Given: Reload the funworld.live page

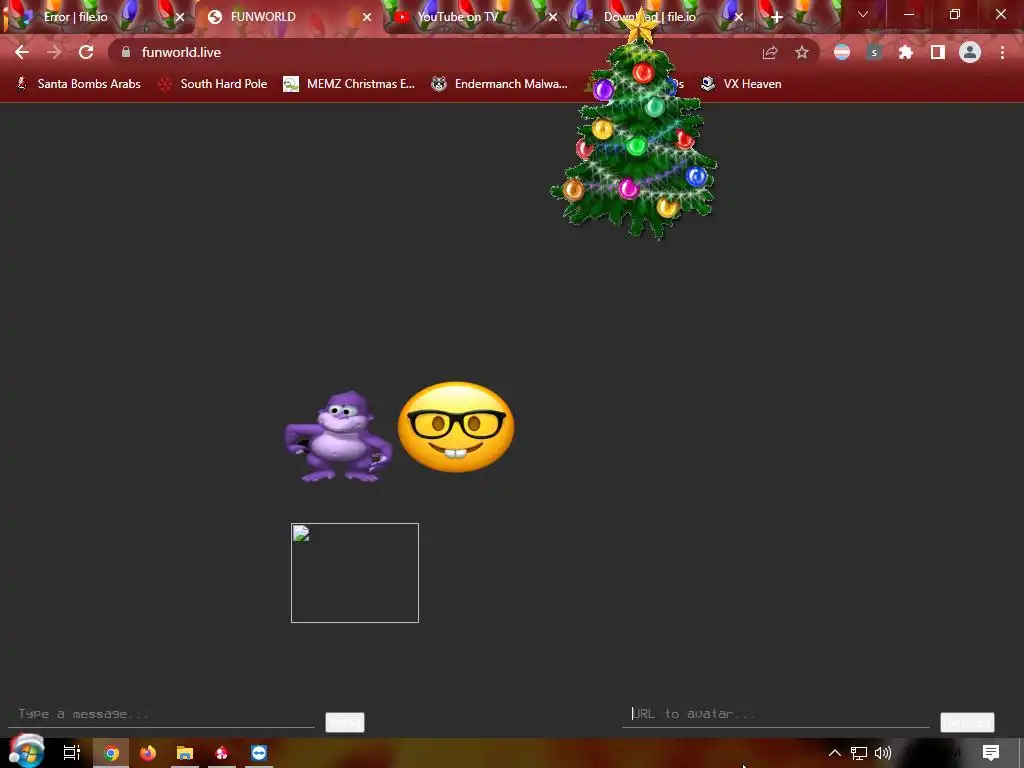Looking at the screenshot, I should click(86, 52).
